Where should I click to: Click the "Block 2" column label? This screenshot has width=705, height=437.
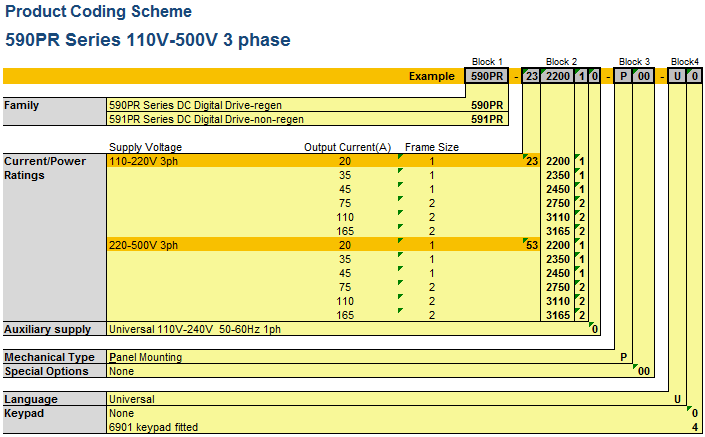coord(561,62)
